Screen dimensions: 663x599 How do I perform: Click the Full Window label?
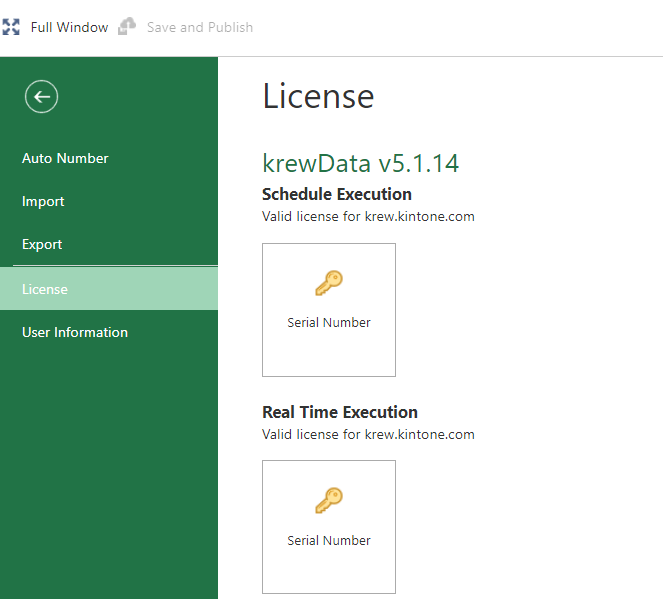coord(69,27)
